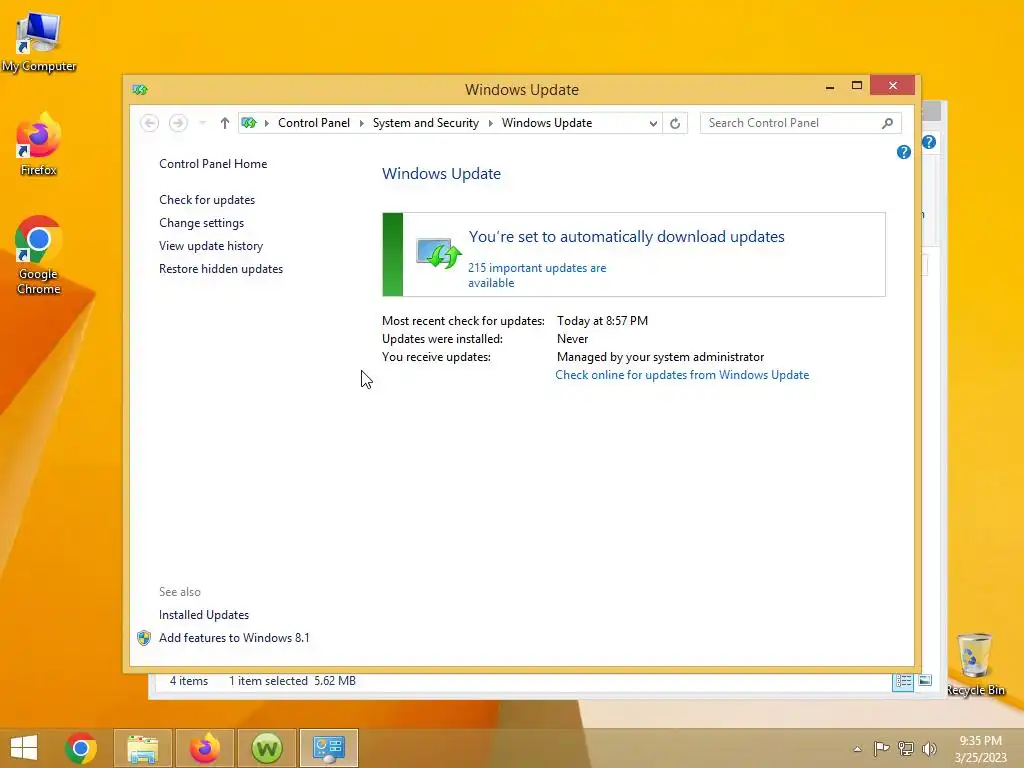The width and height of the screenshot is (1024, 768).
Task: Minimize the Windows Update window
Action: tap(830, 86)
